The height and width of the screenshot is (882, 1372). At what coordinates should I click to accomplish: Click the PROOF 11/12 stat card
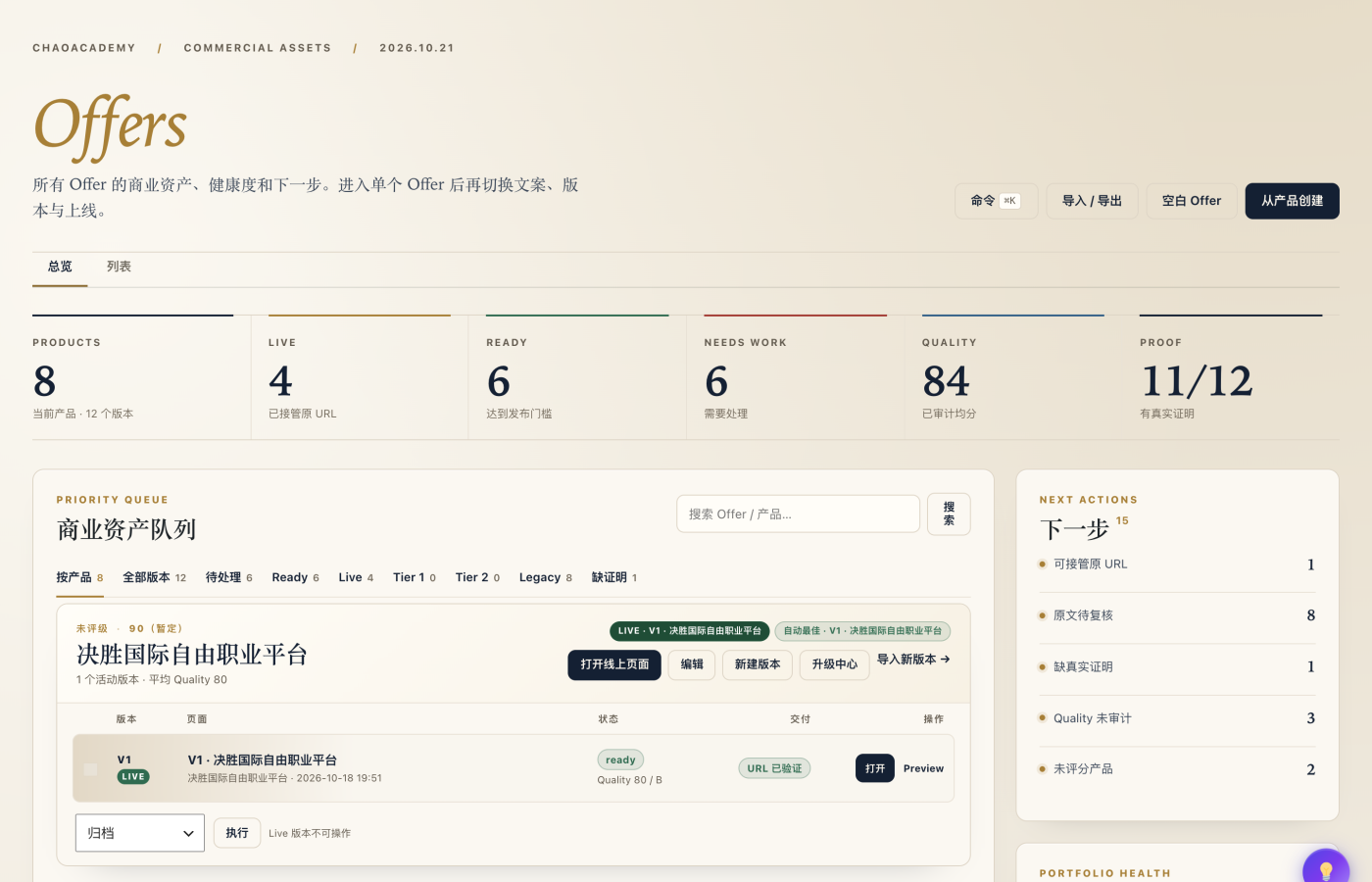tap(1231, 377)
